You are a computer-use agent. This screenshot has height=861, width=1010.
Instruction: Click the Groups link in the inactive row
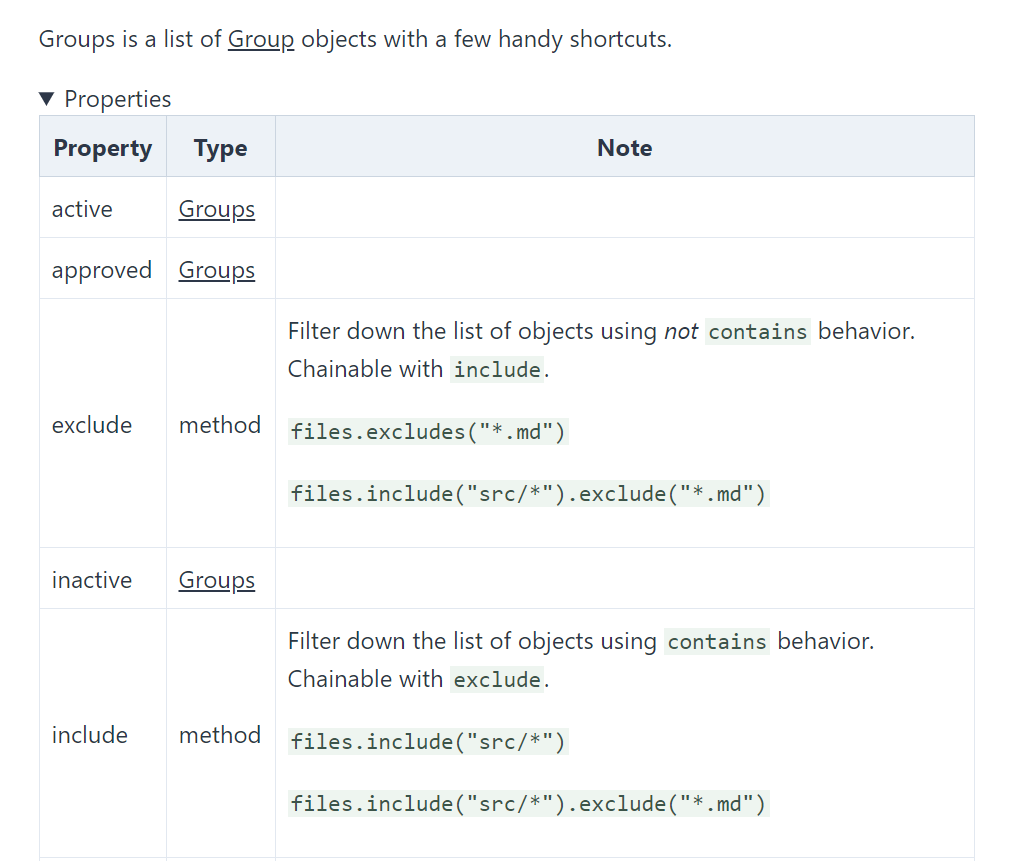pyautogui.click(x=216, y=579)
